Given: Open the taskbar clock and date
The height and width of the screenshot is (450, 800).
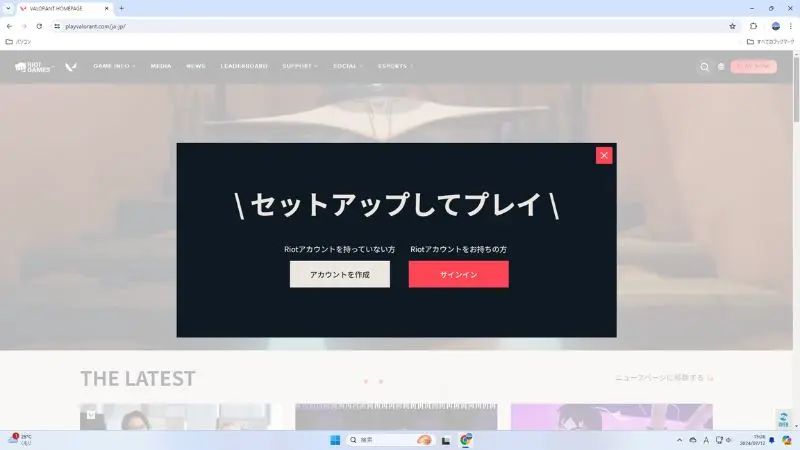Looking at the screenshot, I should tap(753, 440).
